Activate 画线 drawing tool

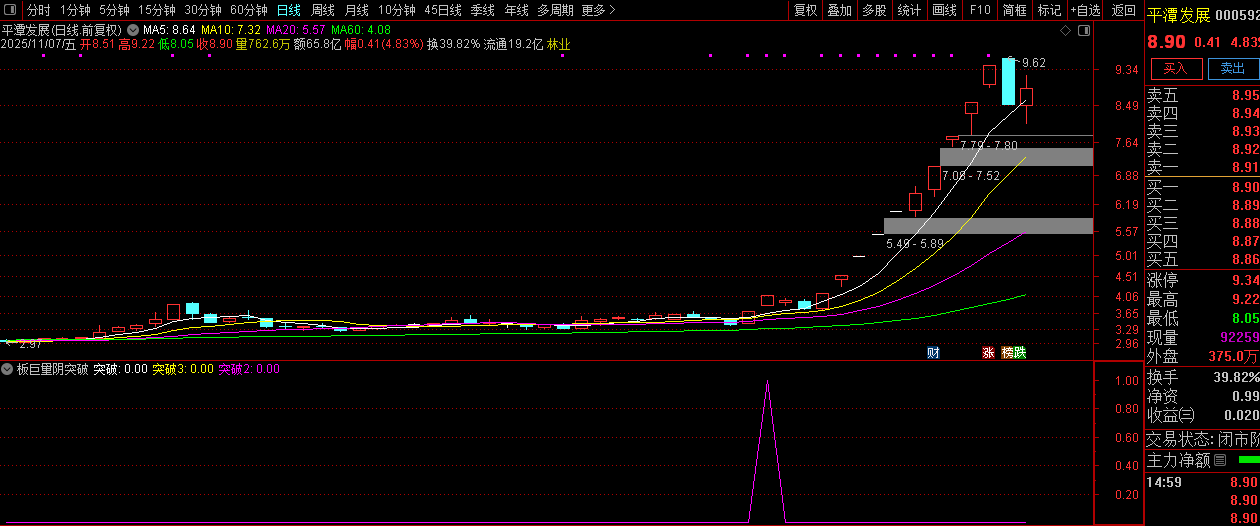click(x=944, y=10)
